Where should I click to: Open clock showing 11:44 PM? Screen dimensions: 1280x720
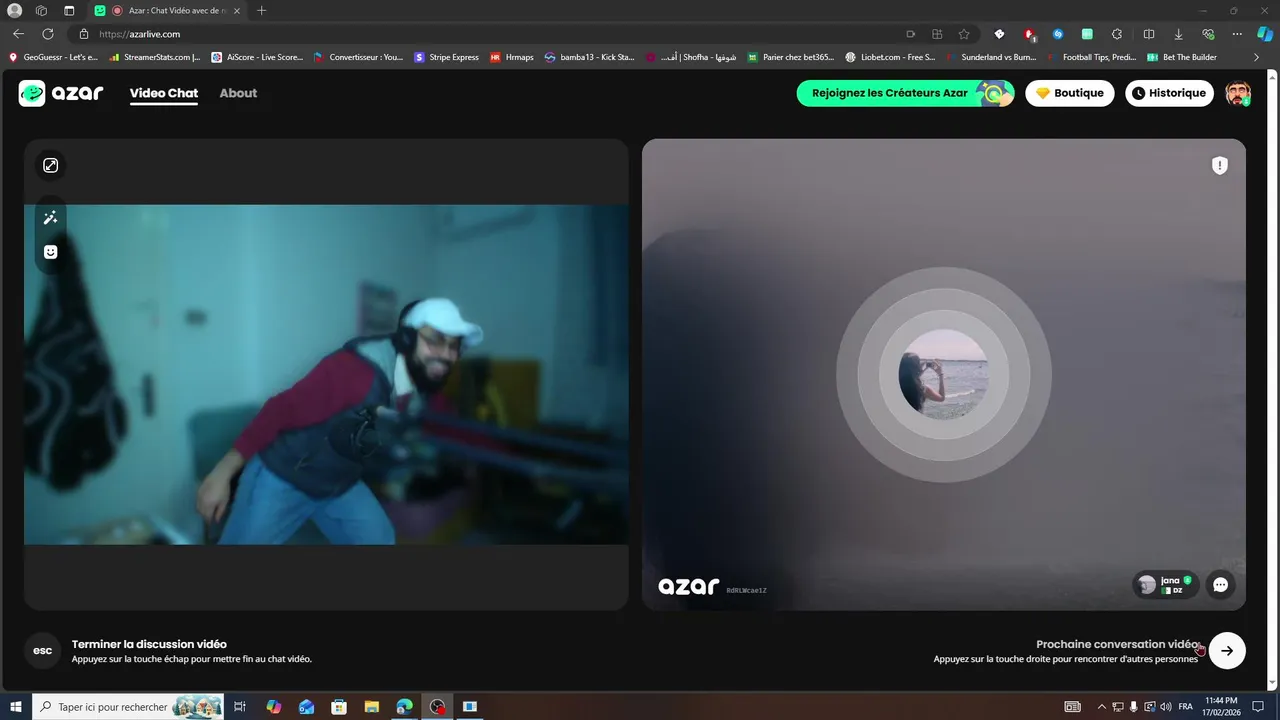(1221, 707)
